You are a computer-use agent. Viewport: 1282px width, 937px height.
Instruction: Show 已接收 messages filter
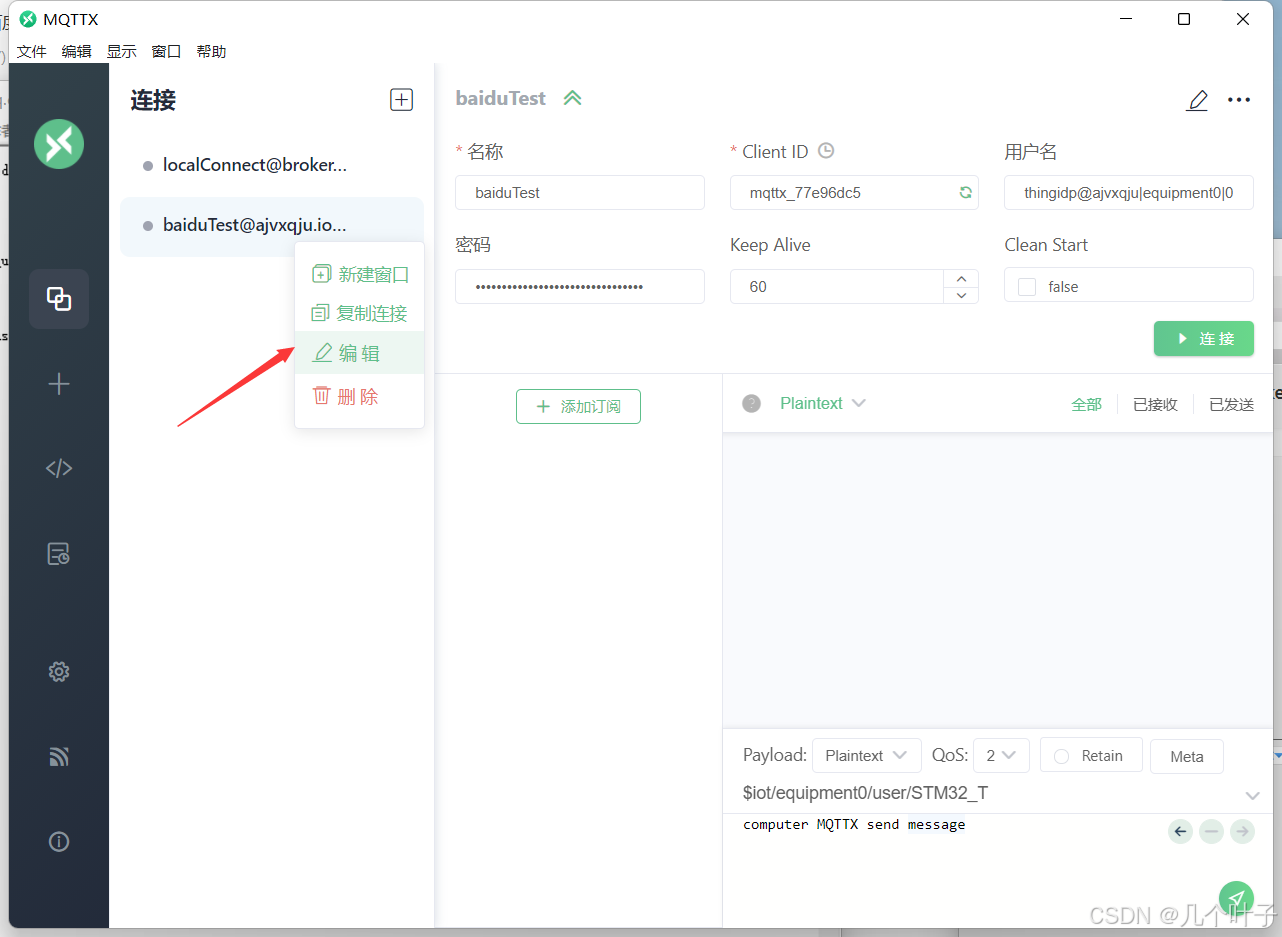pyautogui.click(x=1155, y=404)
